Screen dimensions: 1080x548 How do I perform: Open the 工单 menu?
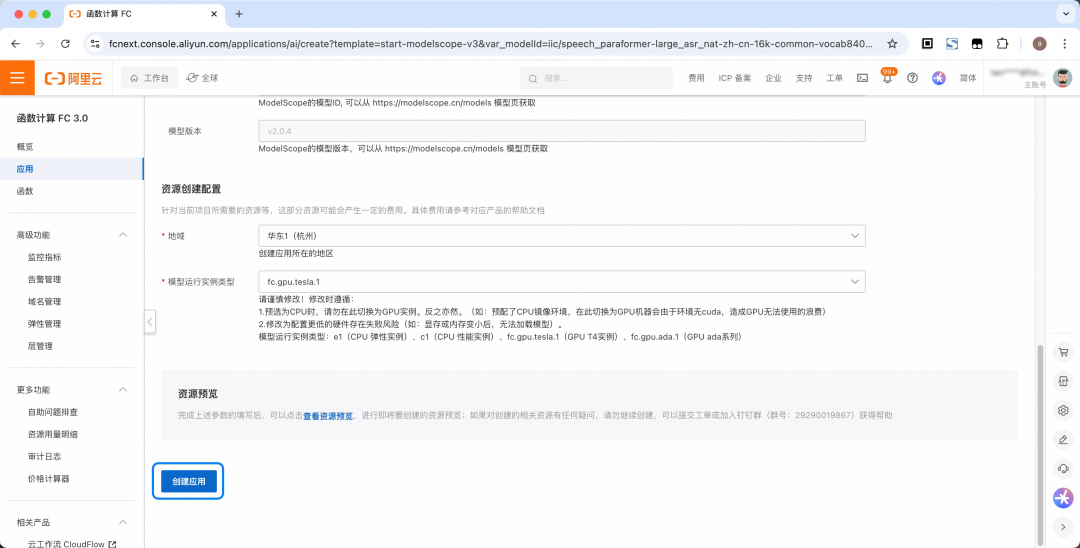tap(834, 78)
